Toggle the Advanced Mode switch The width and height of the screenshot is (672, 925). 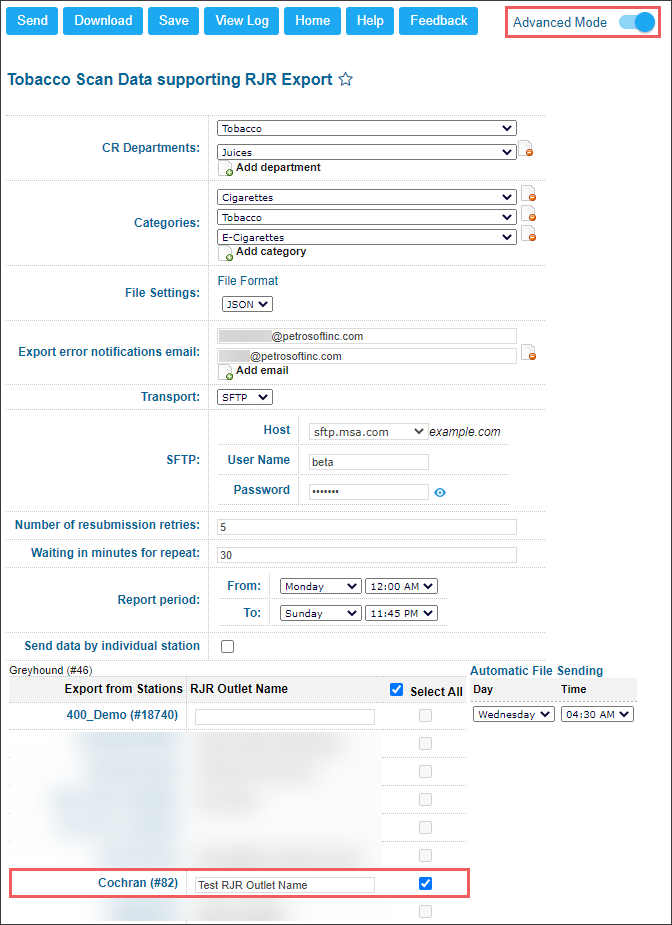[x=637, y=22]
